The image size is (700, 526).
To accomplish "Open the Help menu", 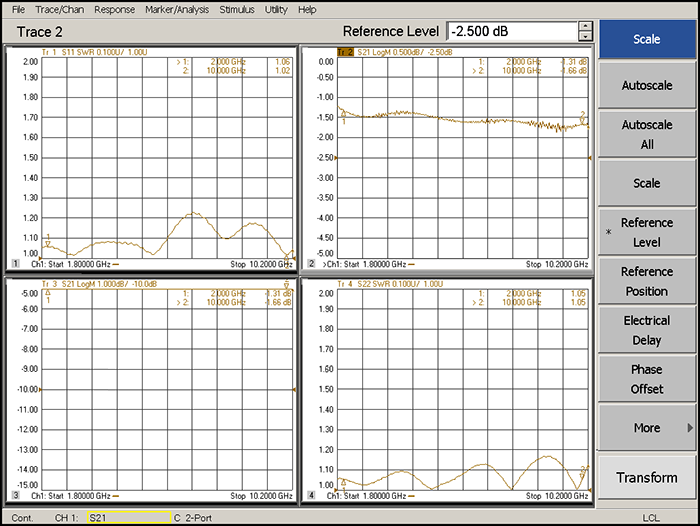I will click(307, 9).
